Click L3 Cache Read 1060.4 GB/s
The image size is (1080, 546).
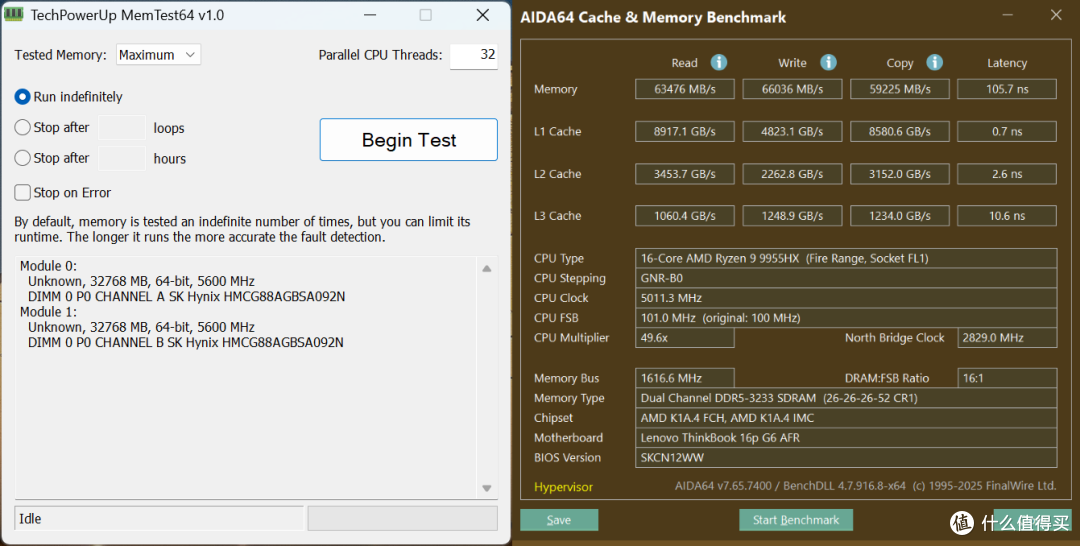click(685, 216)
